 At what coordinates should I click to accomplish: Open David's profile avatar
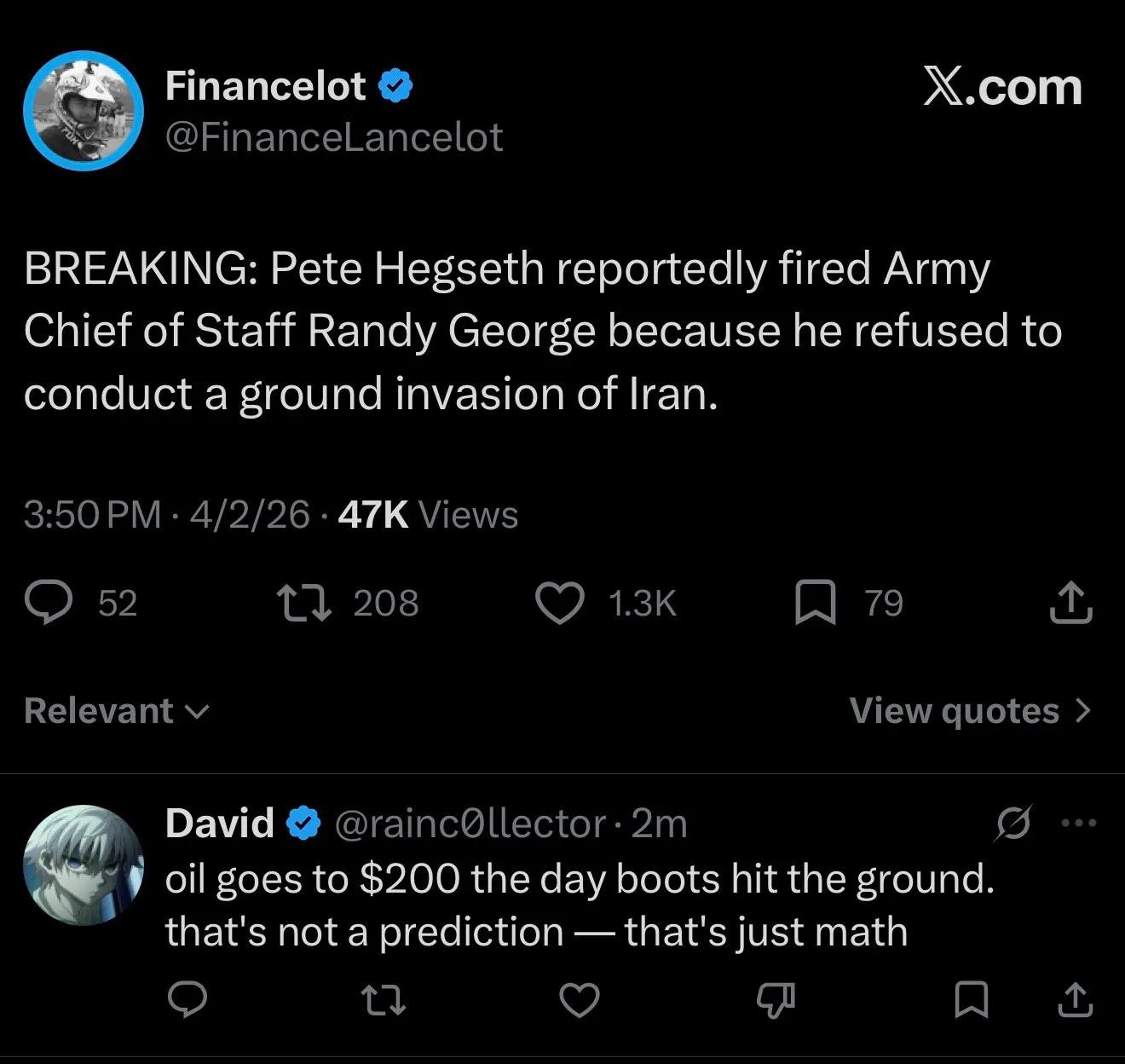(x=84, y=864)
